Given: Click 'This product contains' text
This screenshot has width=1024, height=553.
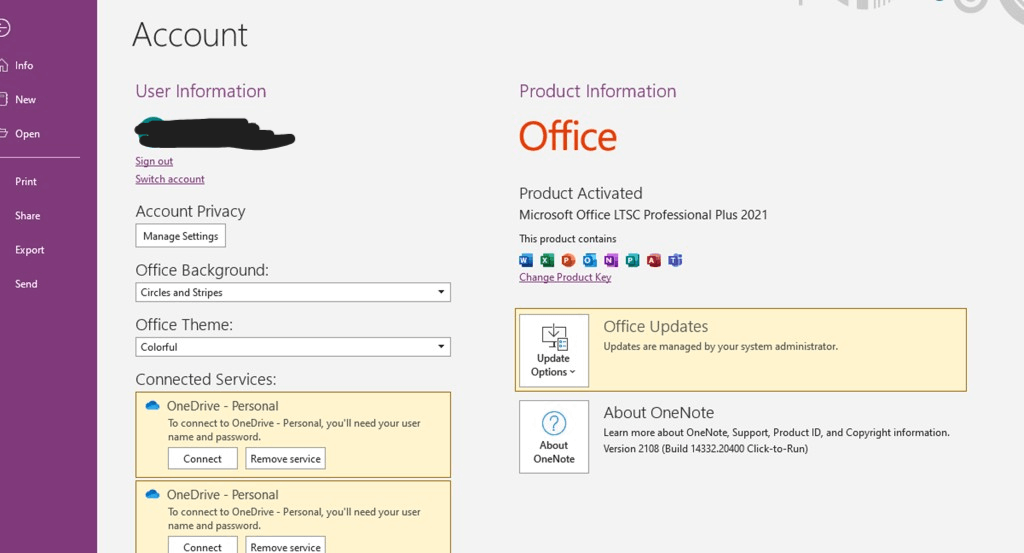Looking at the screenshot, I should (x=568, y=238).
